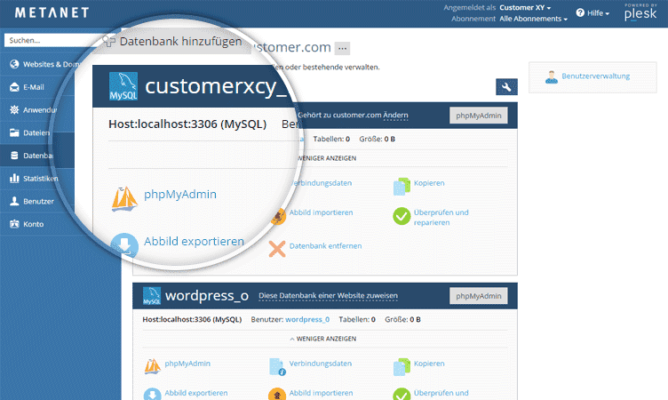668x400 pixels.
Task: Click the green Überprüfen und reparieren checkmark icon
Action: (402, 217)
